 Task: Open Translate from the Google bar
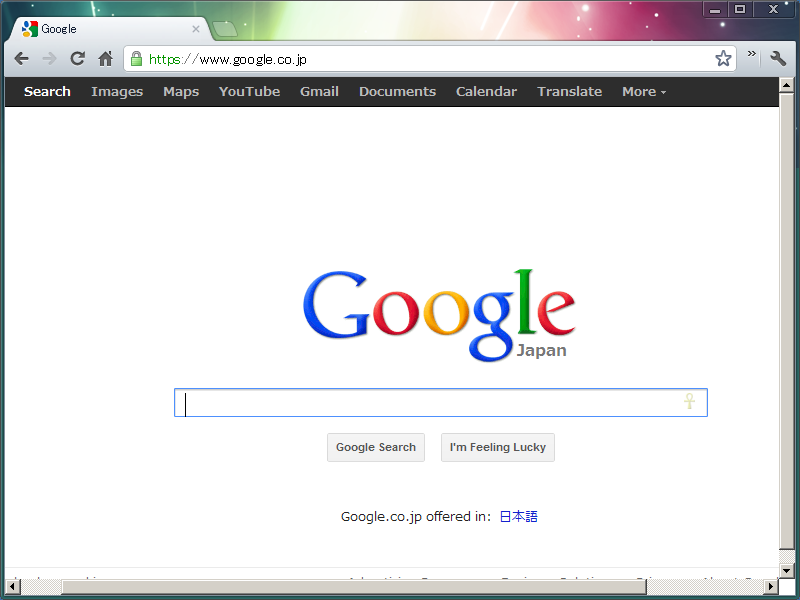[570, 92]
